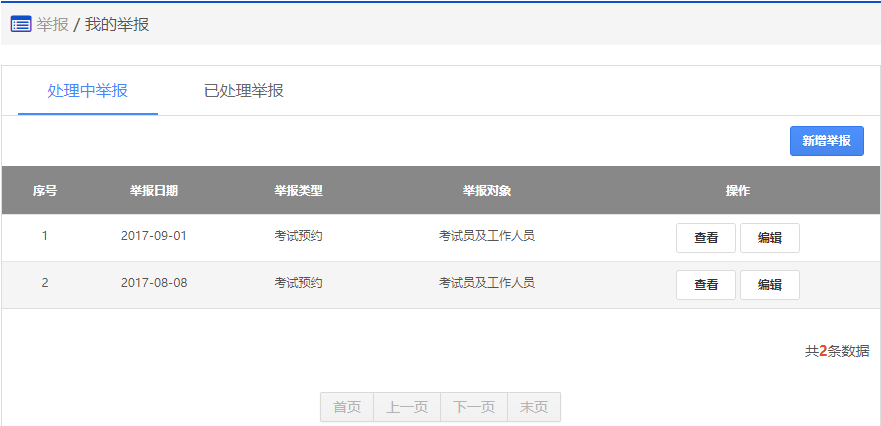Go to previous page via 上一页
The width and height of the screenshot is (881, 426).
point(407,407)
